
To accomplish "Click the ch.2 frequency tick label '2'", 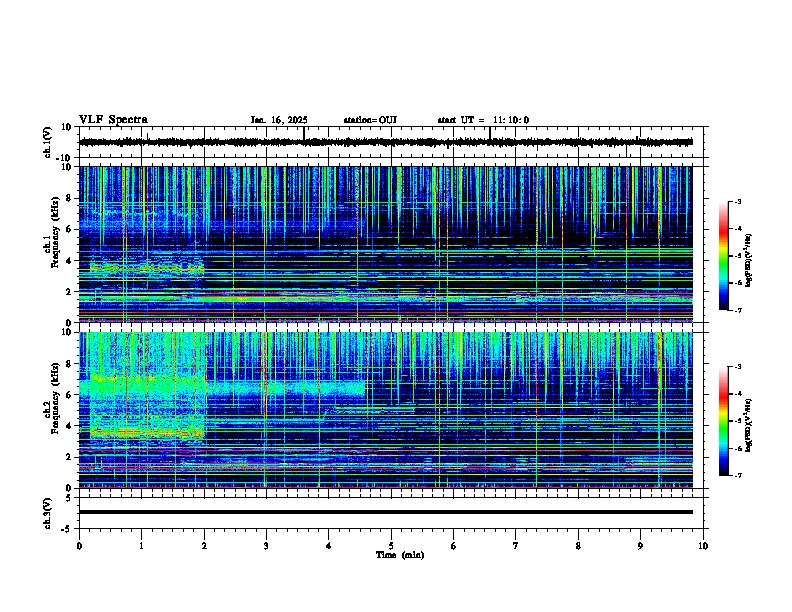I will 70,457.
